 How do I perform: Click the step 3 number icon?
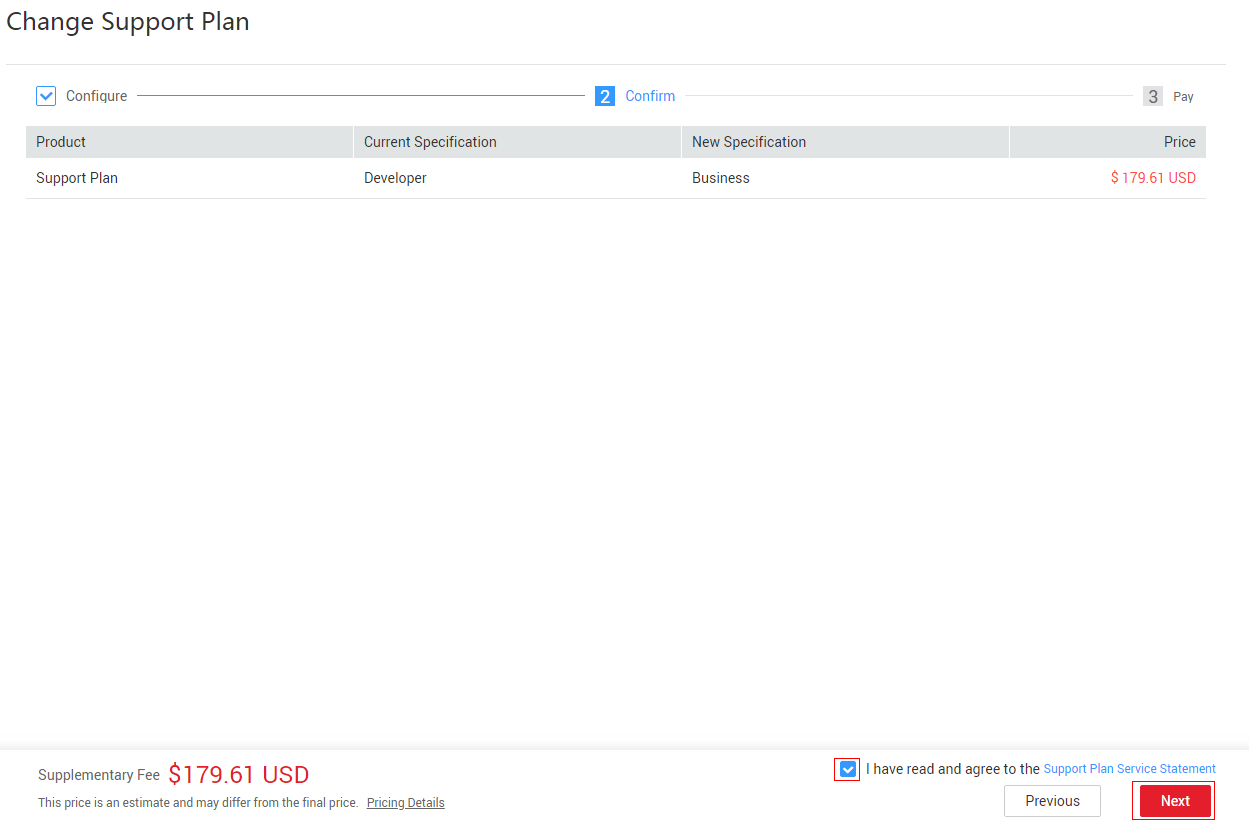click(x=1153, y=96)
